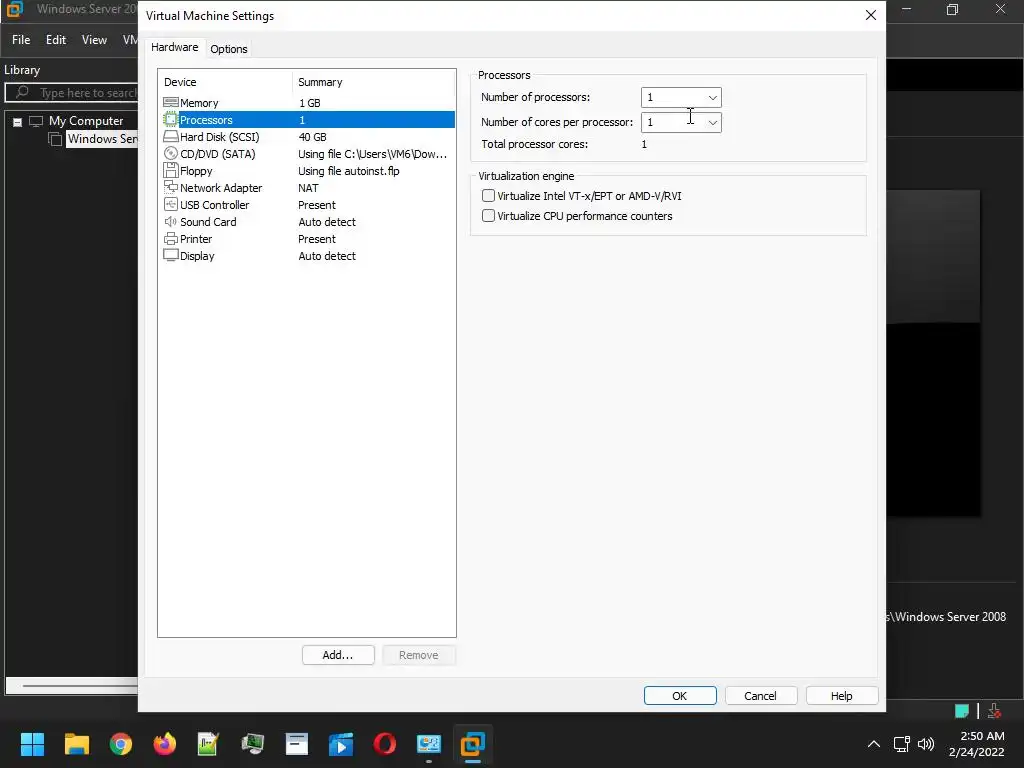1024x768 pixels.
Task: Click Cancel in settings dialog
Action: tap(760, 696)
